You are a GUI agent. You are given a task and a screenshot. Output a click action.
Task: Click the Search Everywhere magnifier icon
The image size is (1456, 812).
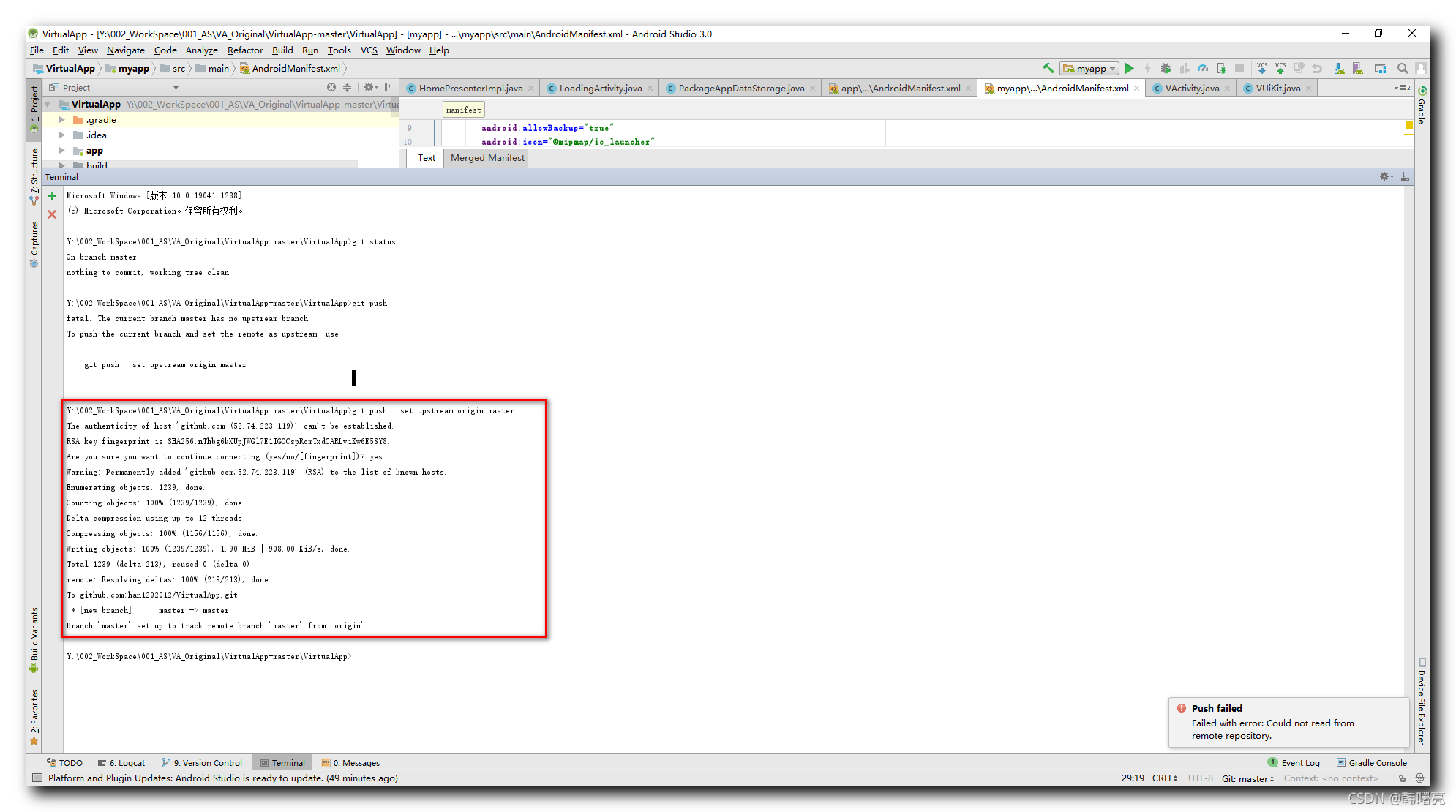(1403, 68)
